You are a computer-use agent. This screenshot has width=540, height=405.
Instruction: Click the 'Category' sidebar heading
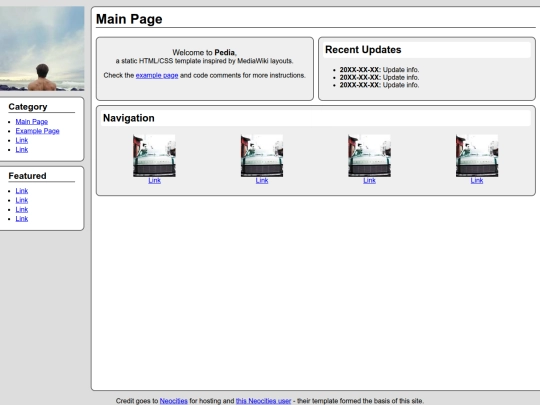(28, 107)
